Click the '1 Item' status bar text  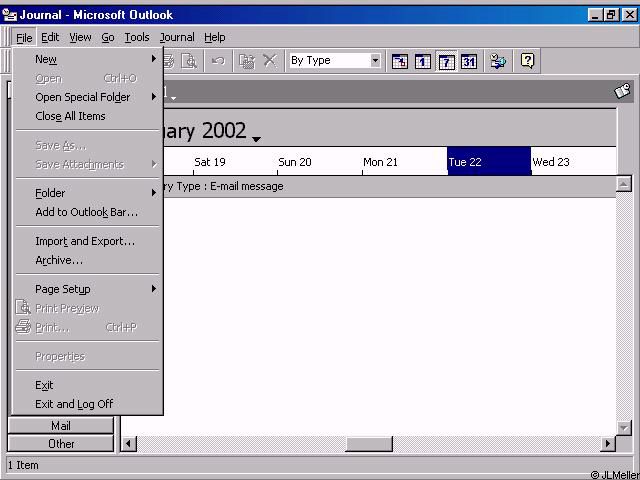(23, 465)
